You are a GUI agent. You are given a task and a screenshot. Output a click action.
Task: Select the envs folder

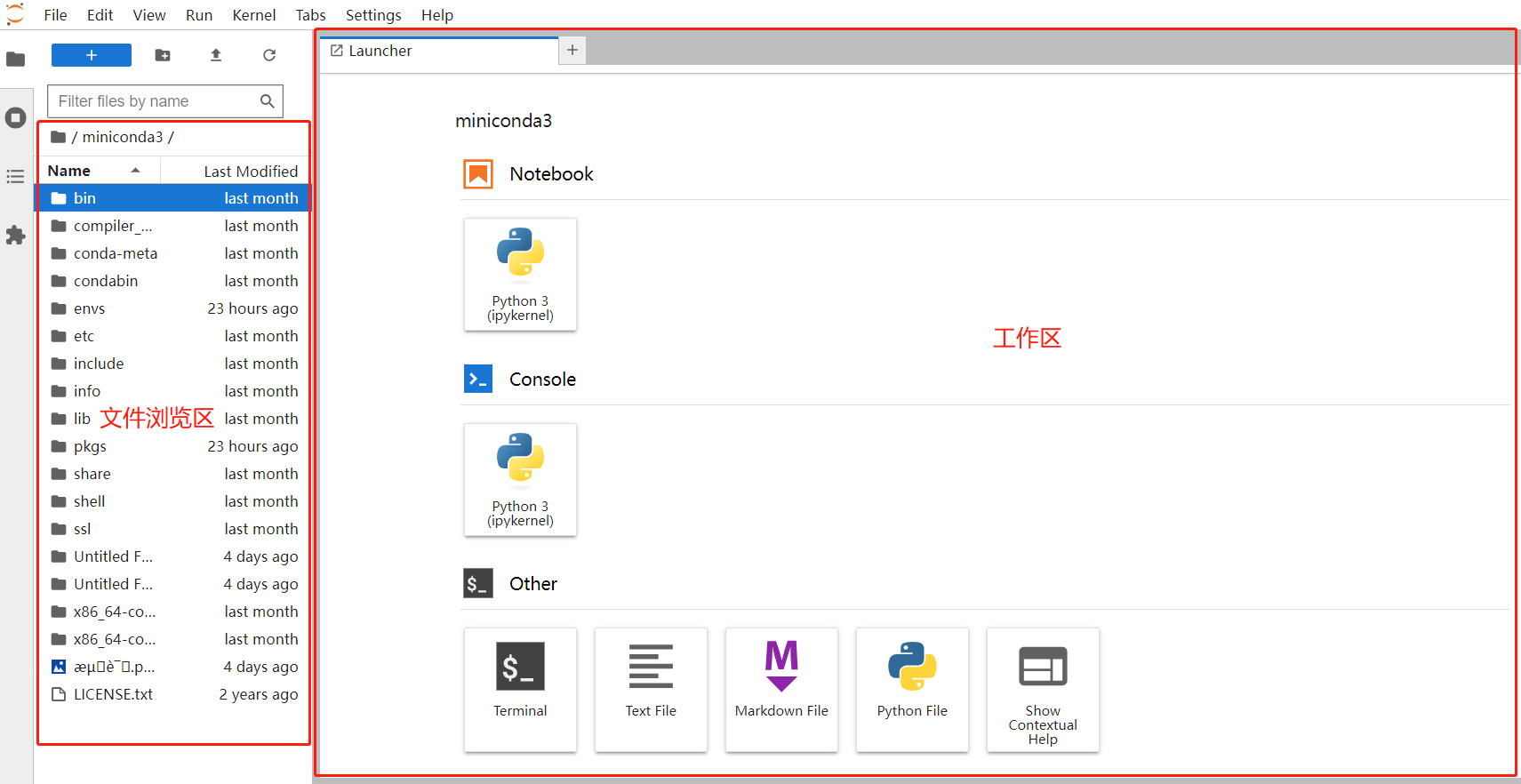[x=173, y=308]
